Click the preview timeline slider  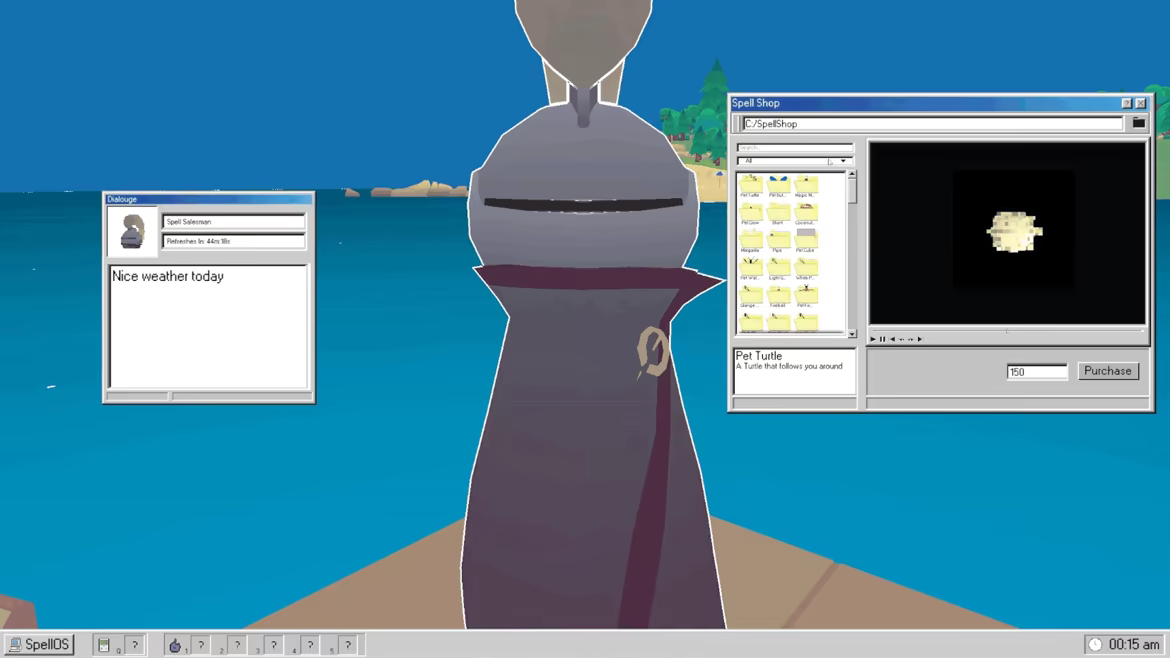coord(1007,330)
